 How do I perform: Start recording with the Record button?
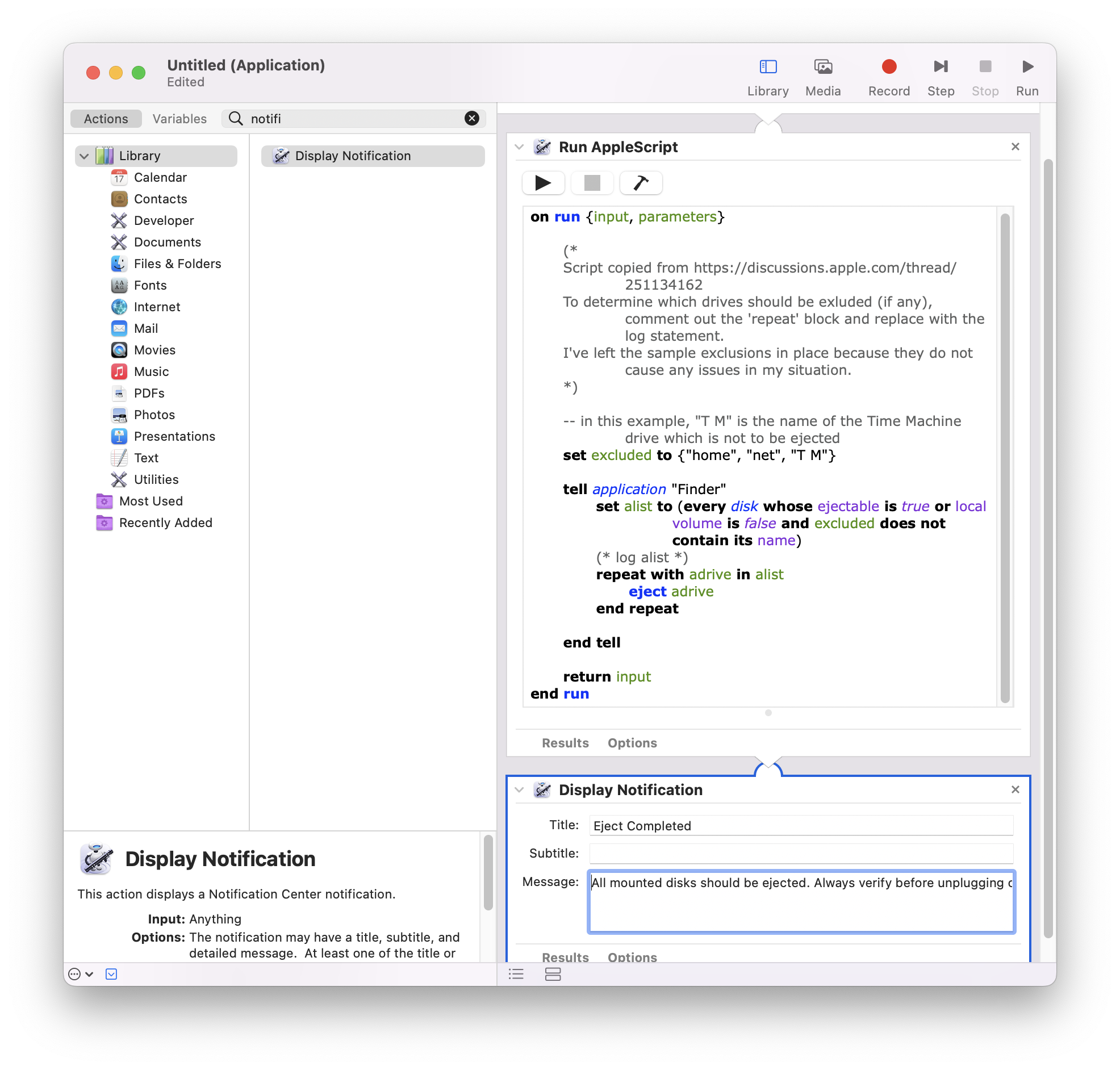pyautogui.click(x=888, y=78)
